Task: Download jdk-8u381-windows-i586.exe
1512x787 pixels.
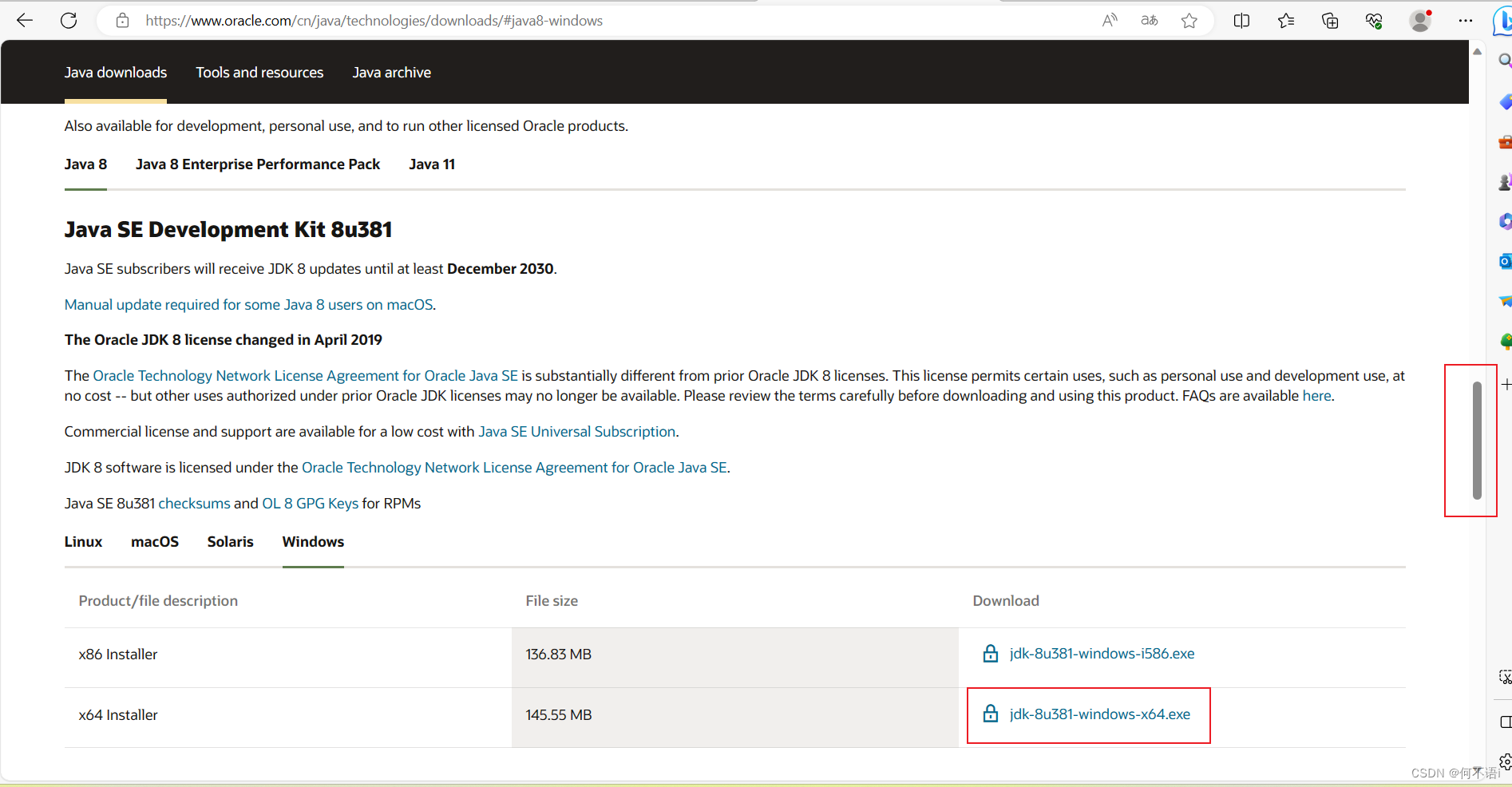Action: point(1102,654)
